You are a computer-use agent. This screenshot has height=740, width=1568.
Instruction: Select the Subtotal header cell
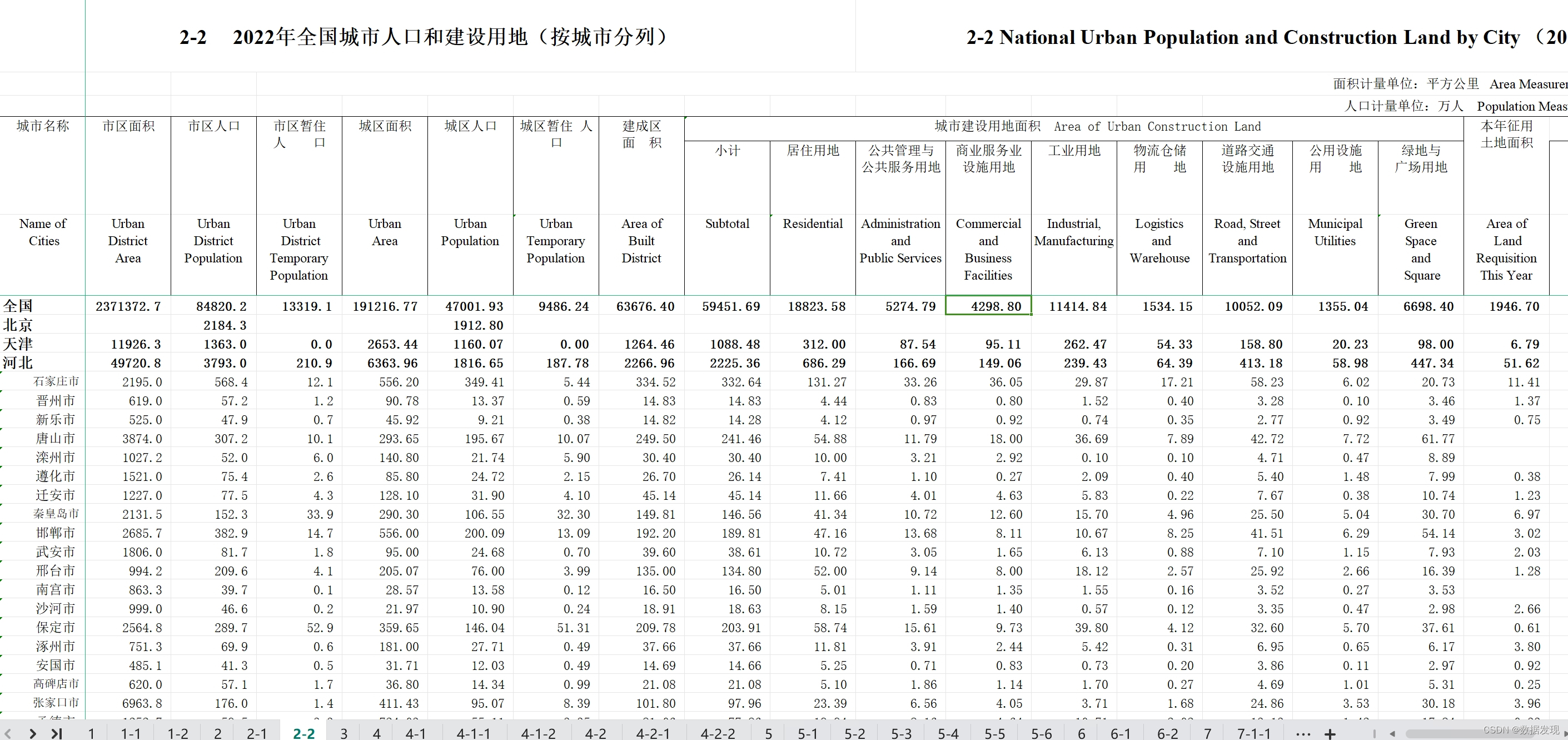click(x=727, y=224)
